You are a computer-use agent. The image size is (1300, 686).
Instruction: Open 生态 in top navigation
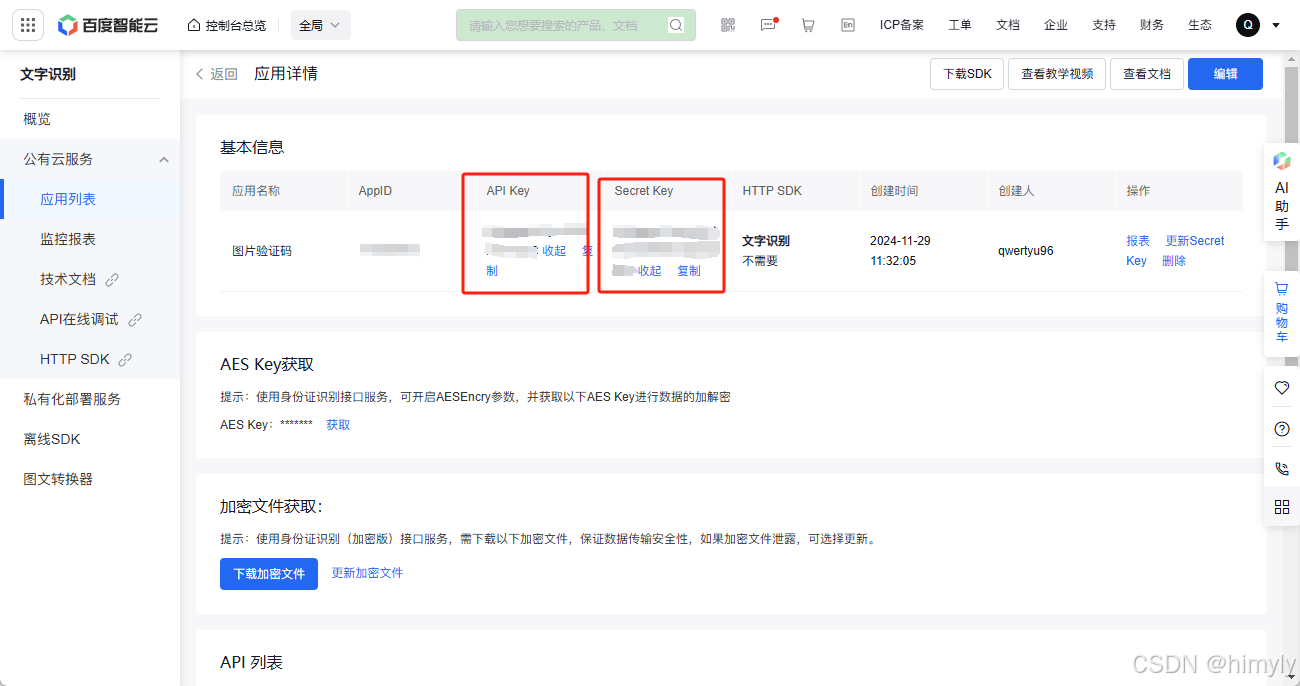click(1200, 25)
